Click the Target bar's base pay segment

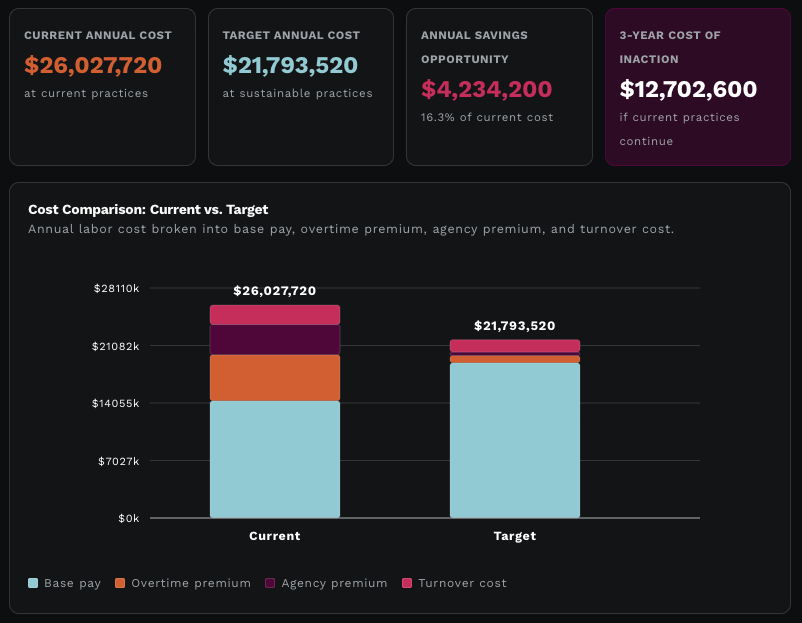(515, 440)
